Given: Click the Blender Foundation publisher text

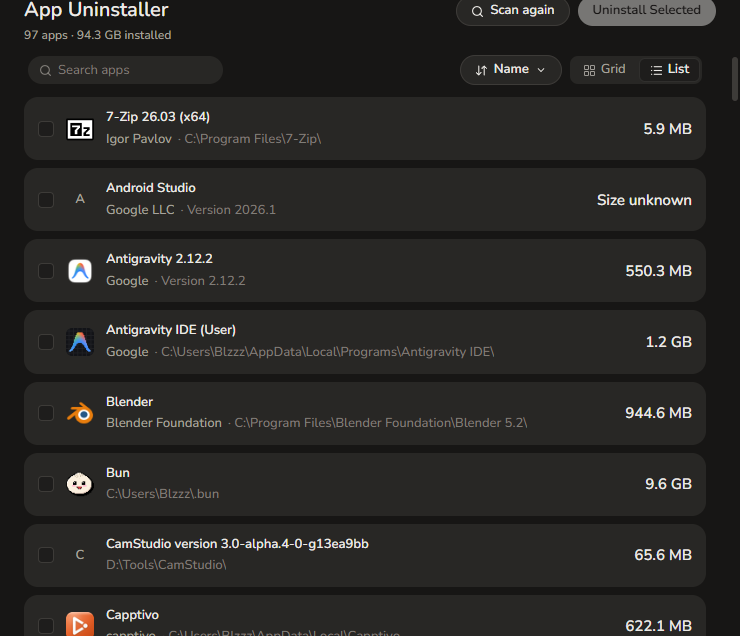Looking at the screenshot, I should pos(164,423).
